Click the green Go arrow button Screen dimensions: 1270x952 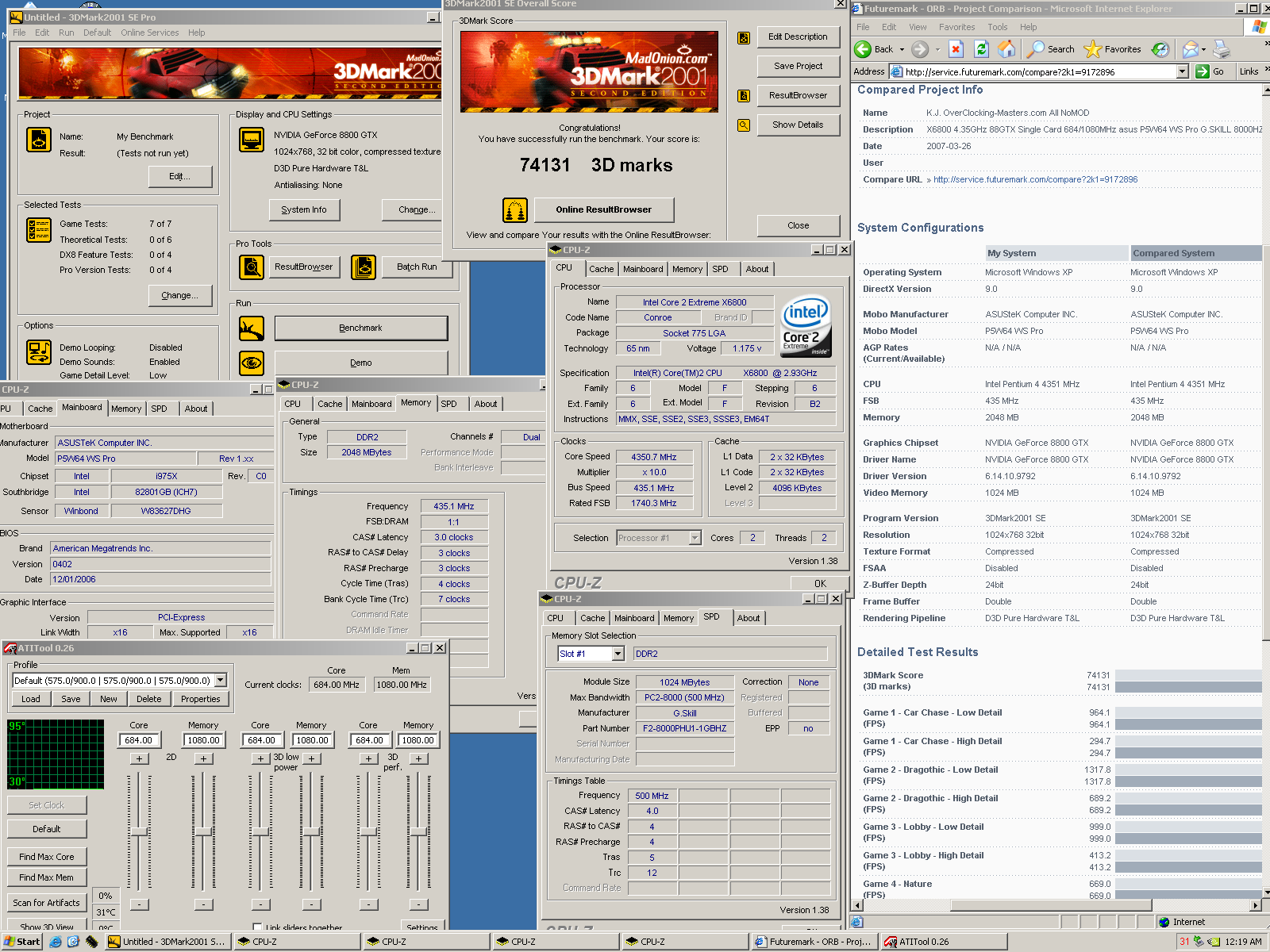tap(1202, 71)
